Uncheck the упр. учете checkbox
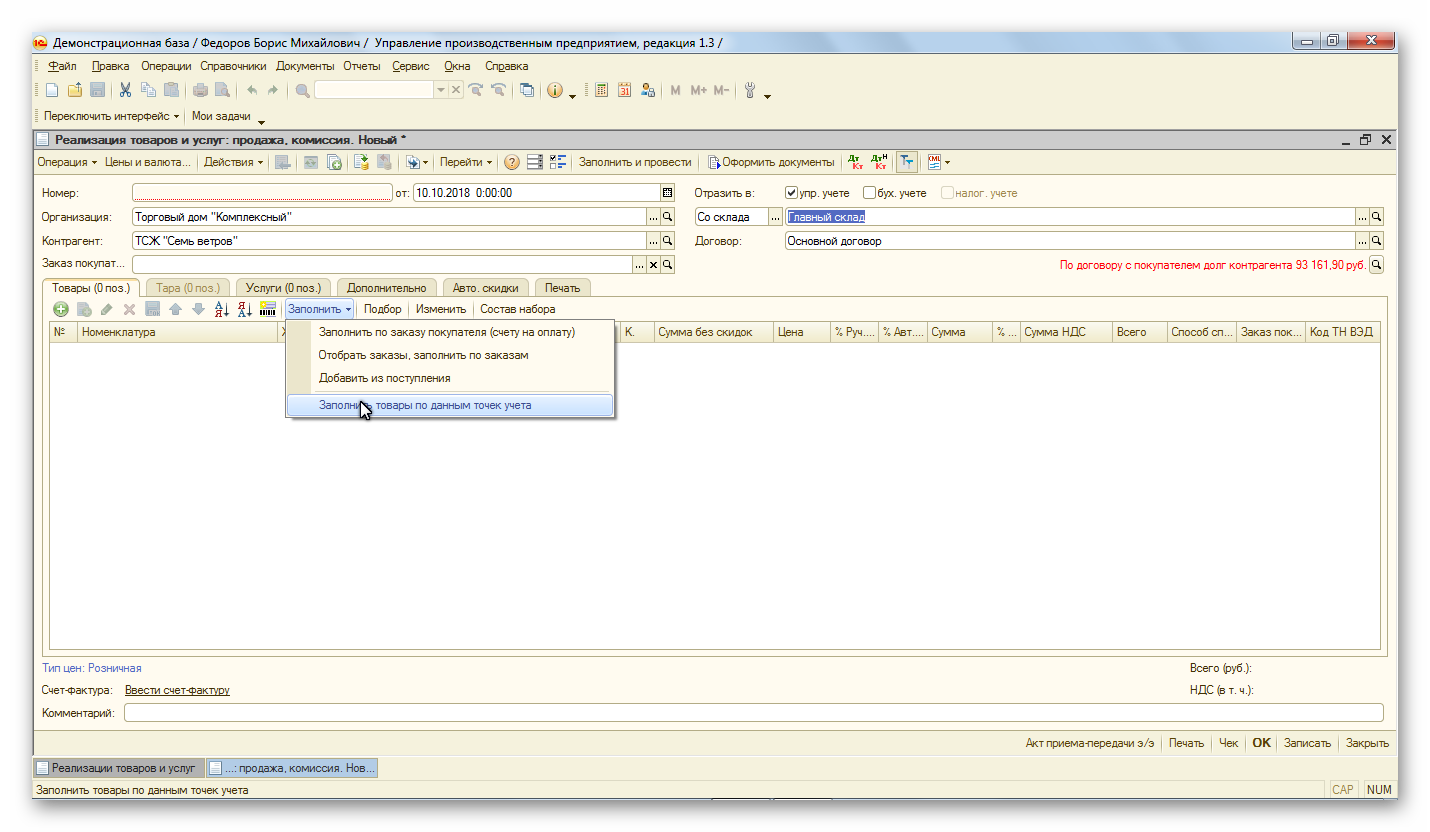This screenshot has width=1430, height=832. [791, 193]
